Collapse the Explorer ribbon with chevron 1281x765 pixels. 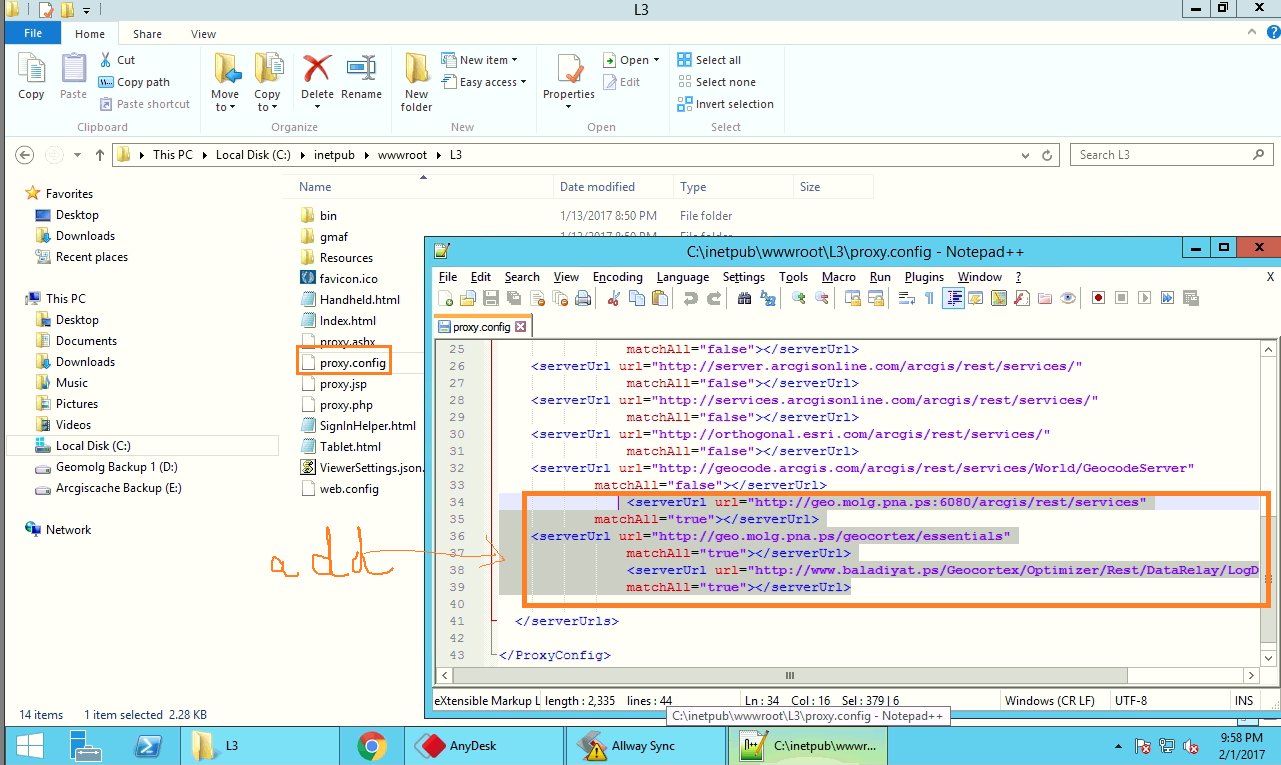(x=1252, y=34)
